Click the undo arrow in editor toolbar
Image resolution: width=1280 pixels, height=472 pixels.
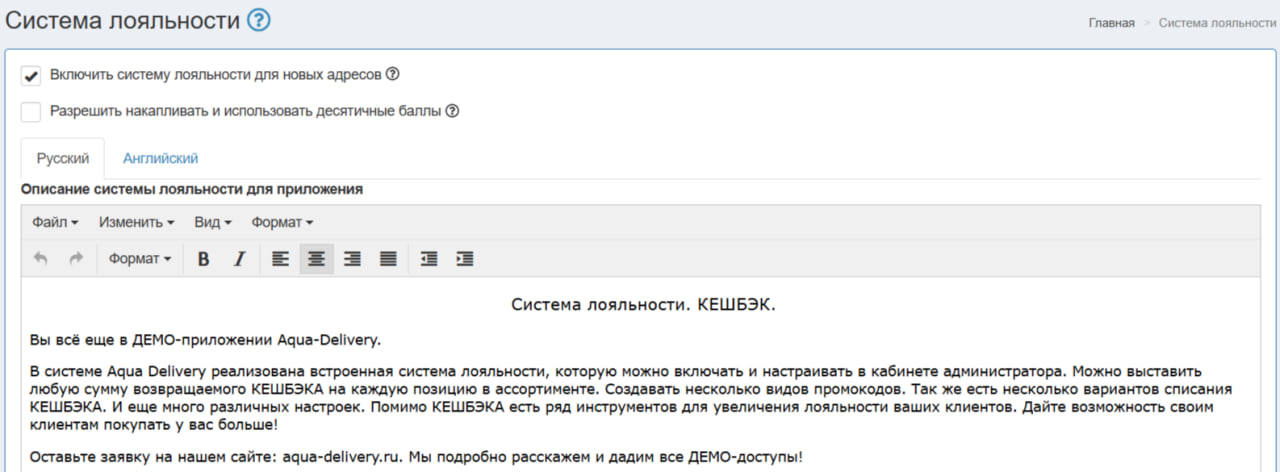pos(41,259)
